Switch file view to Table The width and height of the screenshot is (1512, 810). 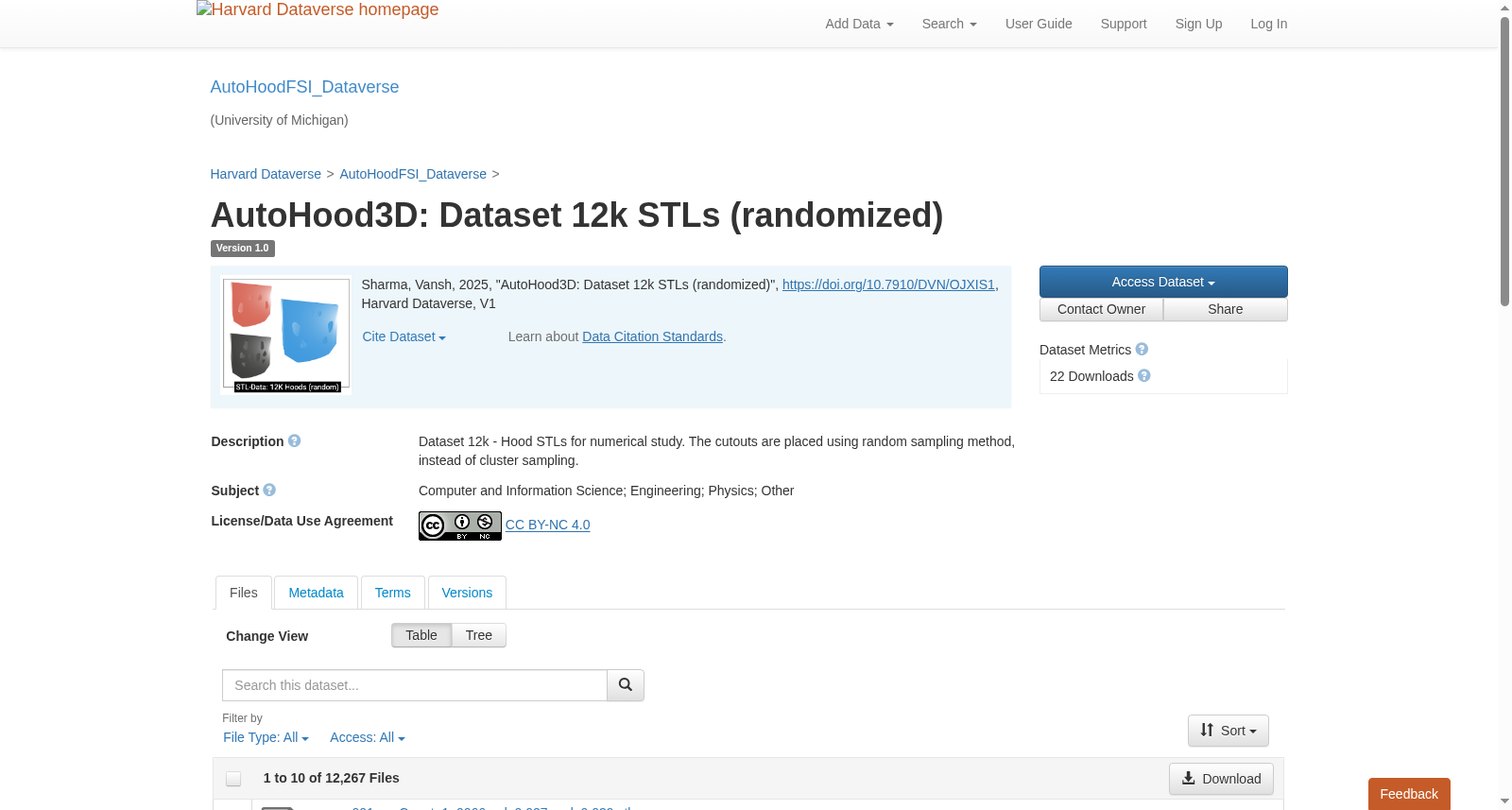(x=421, y=635)
